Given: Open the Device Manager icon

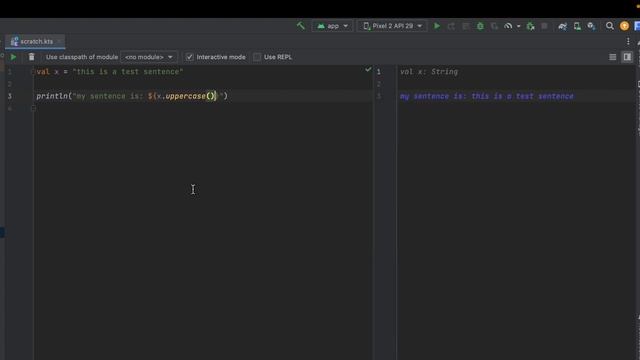Looking at the screenshot, I should (x=577, y=26).
